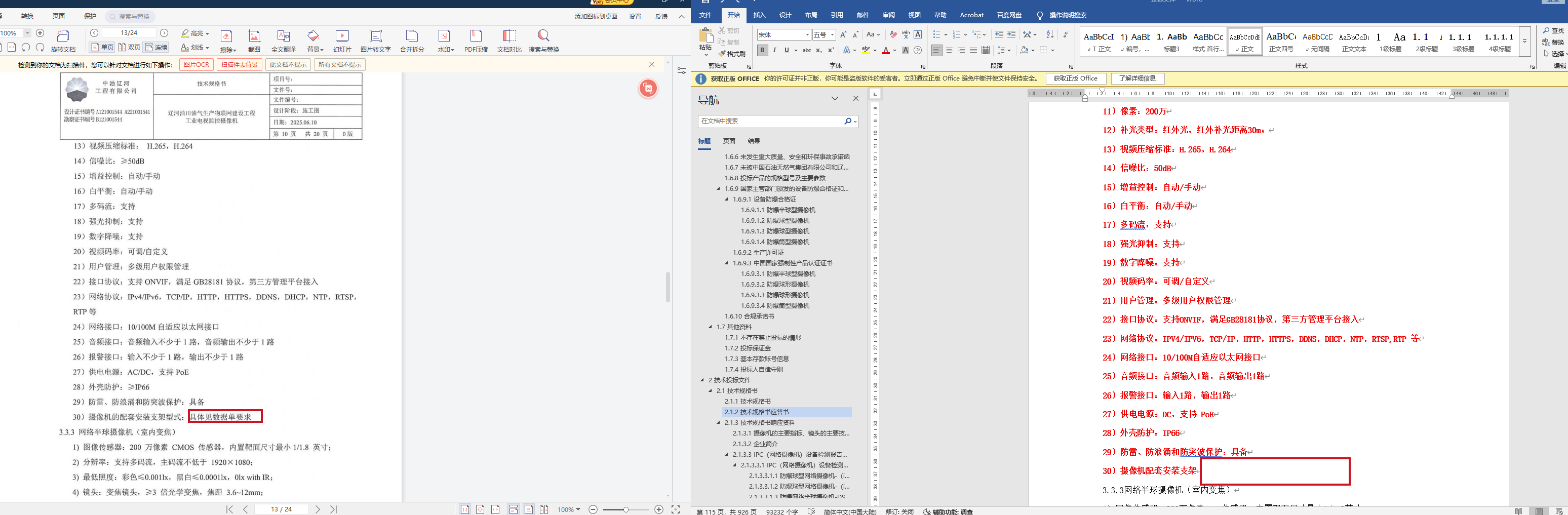1568x515 pixels.
Task: Click 在文档中搜索 navigation search box
Action: click(778, 121)
